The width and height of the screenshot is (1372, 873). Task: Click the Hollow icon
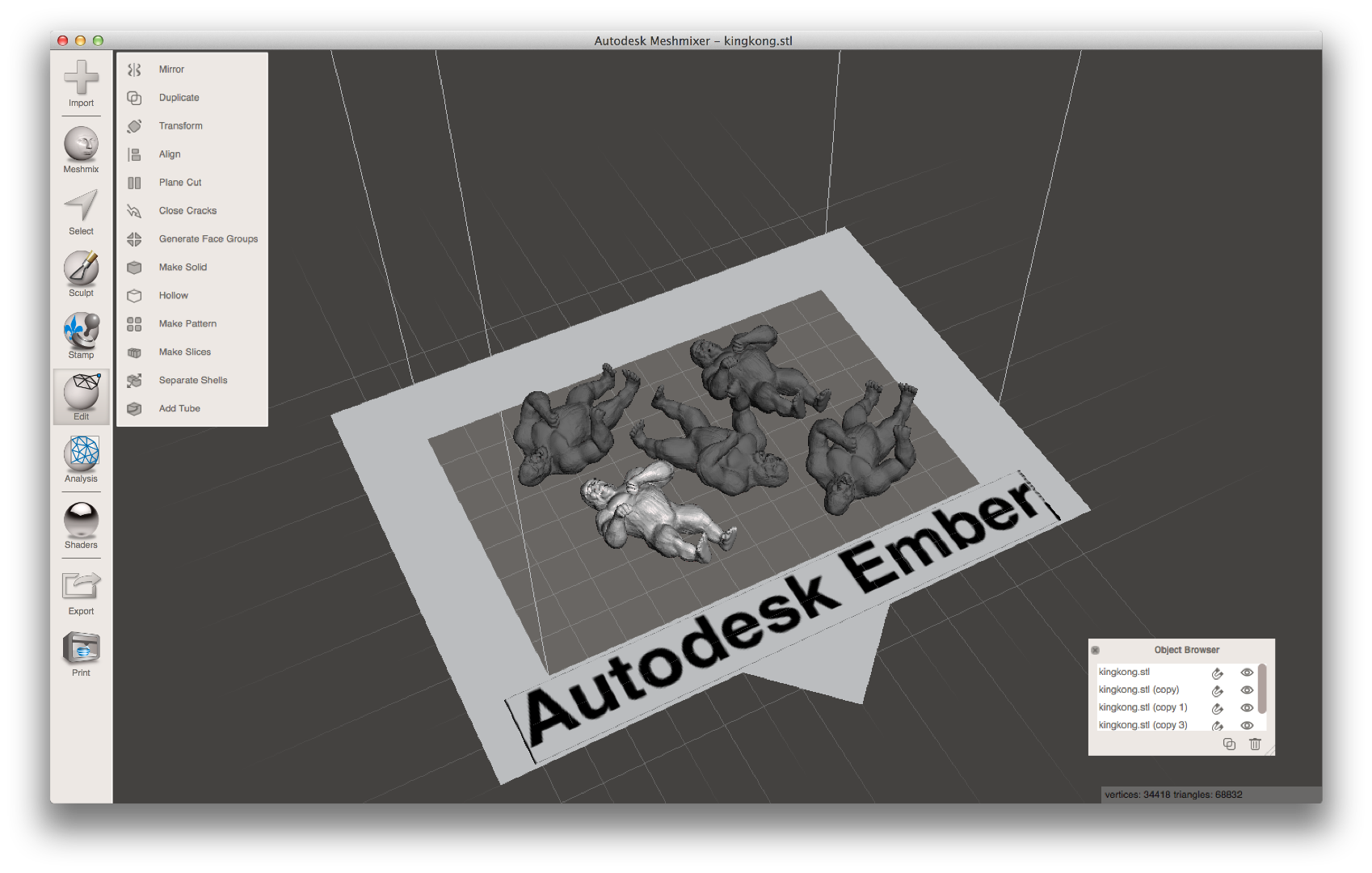tap(134, 296)
